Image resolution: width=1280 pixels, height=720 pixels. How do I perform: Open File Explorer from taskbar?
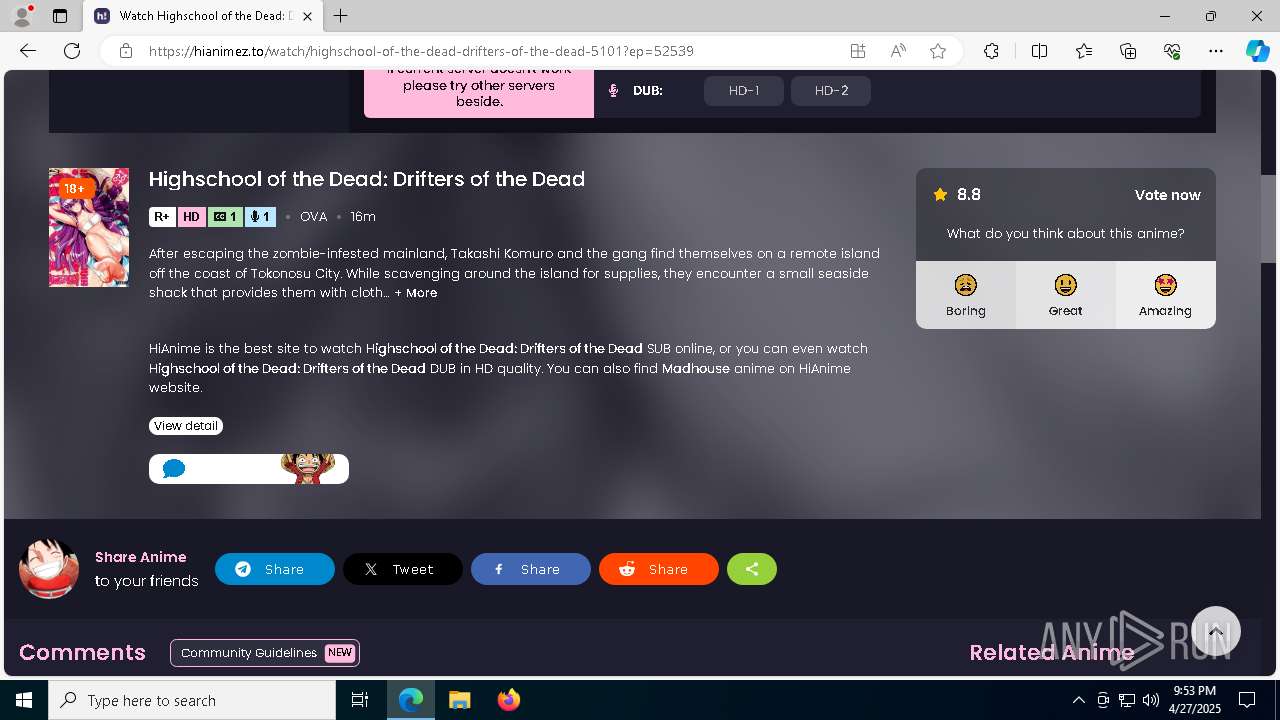click(459, 700)
